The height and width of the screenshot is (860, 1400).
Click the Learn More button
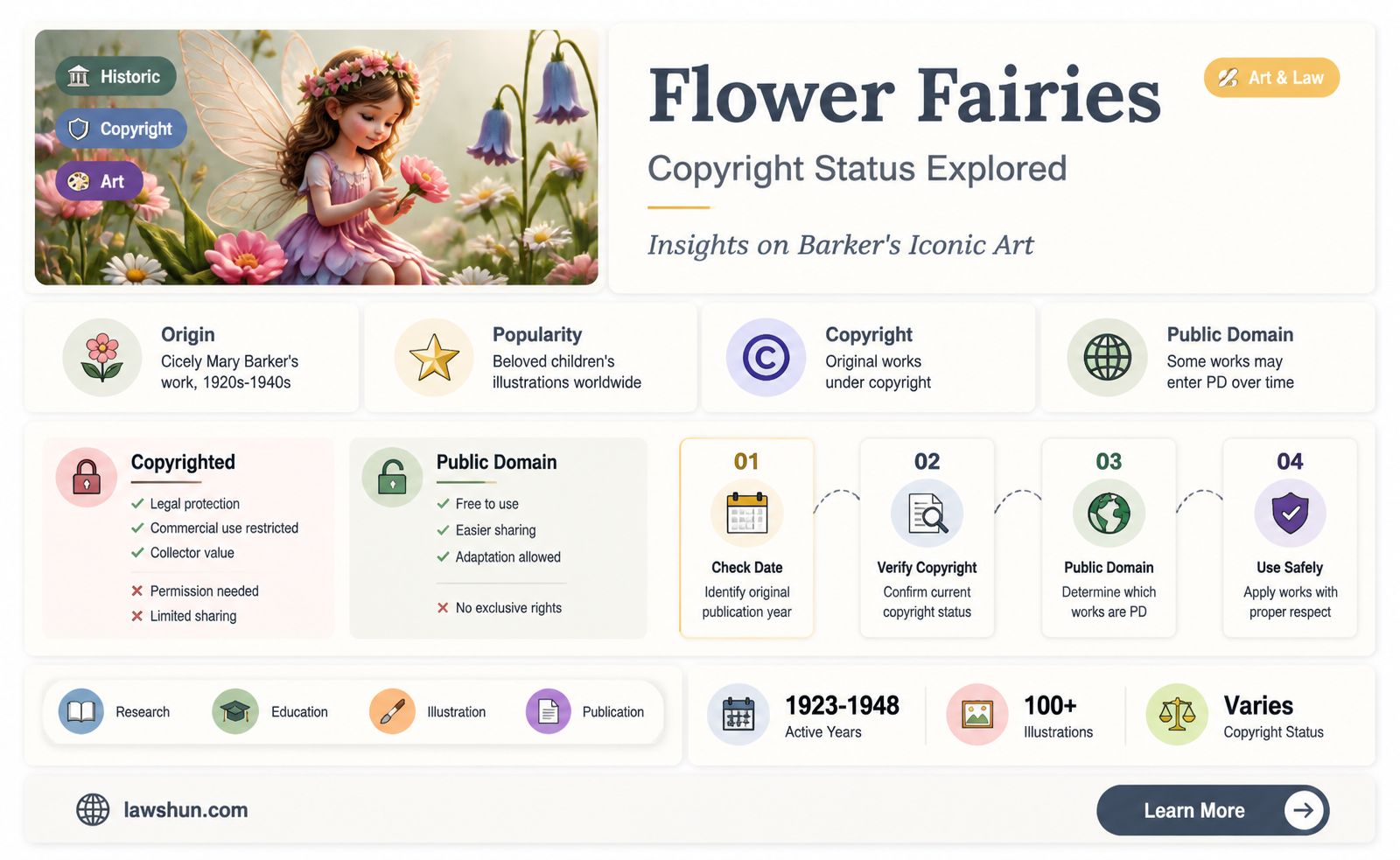pos(1213,810)
